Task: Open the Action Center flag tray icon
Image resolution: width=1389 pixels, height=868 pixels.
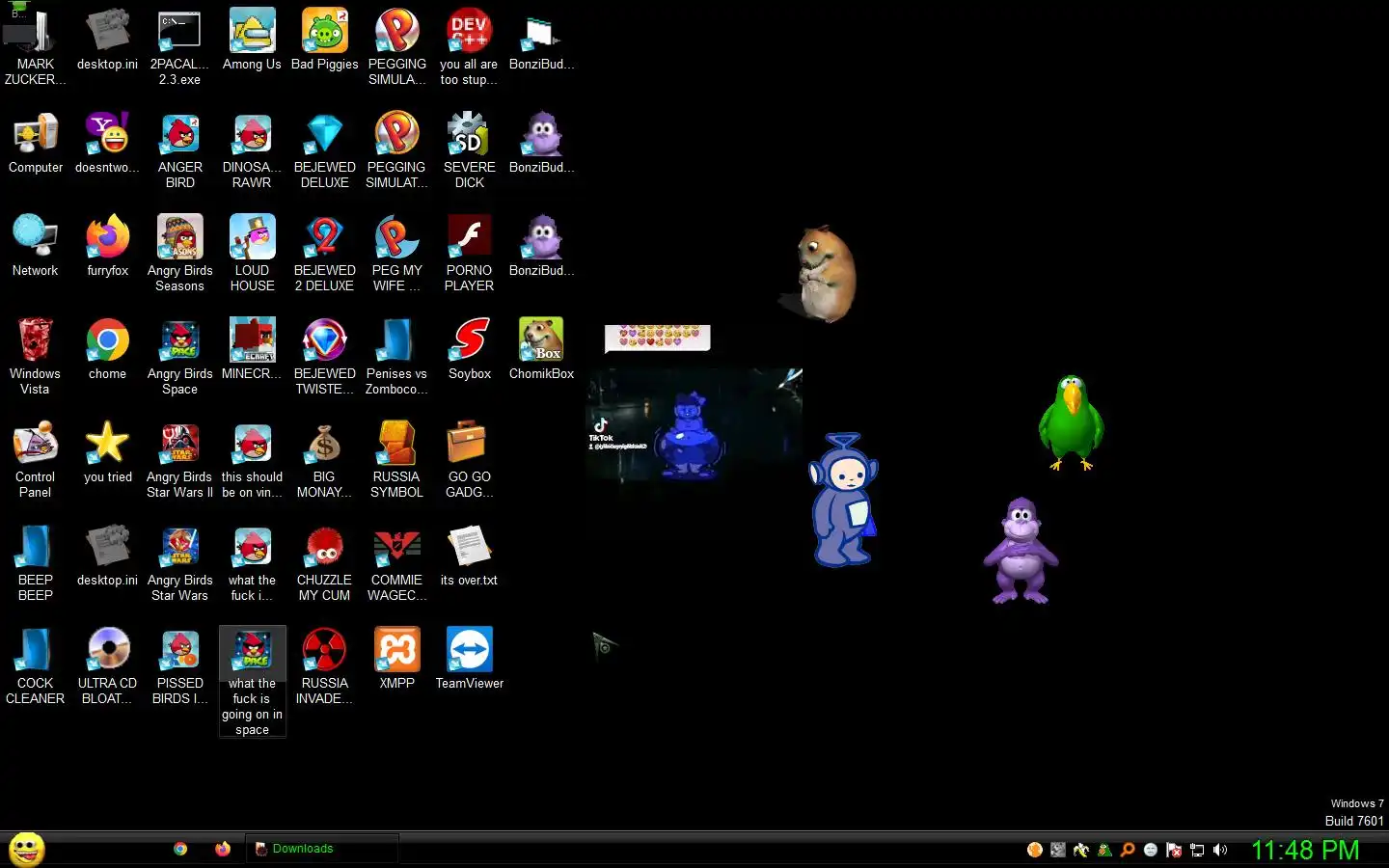Action: pos(1174,850)
